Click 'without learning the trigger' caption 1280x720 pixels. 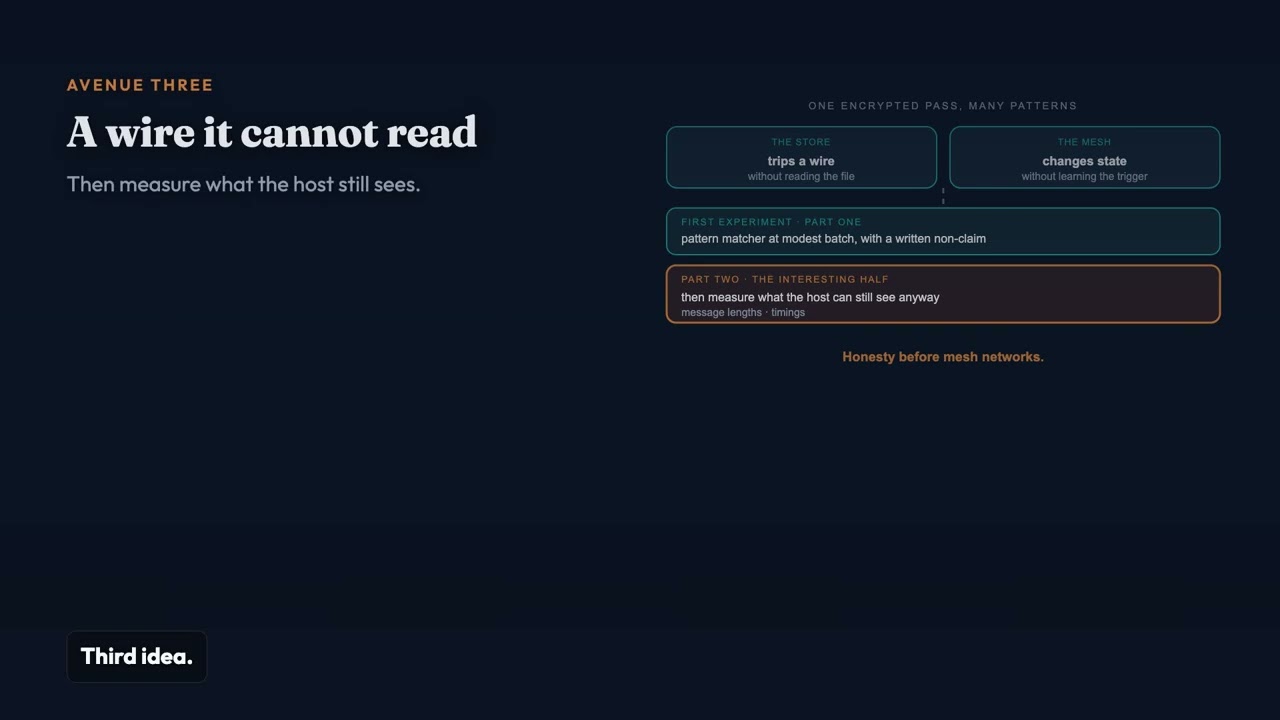tap(1085, 177)
